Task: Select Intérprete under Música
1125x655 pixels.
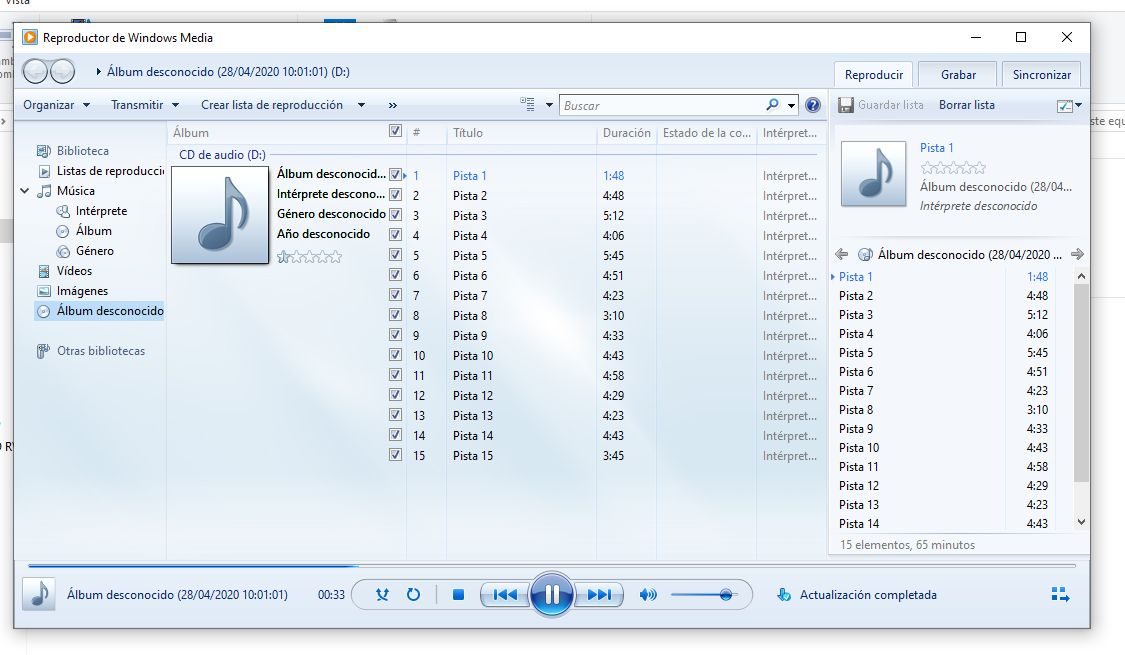Action: click(101, 211)
